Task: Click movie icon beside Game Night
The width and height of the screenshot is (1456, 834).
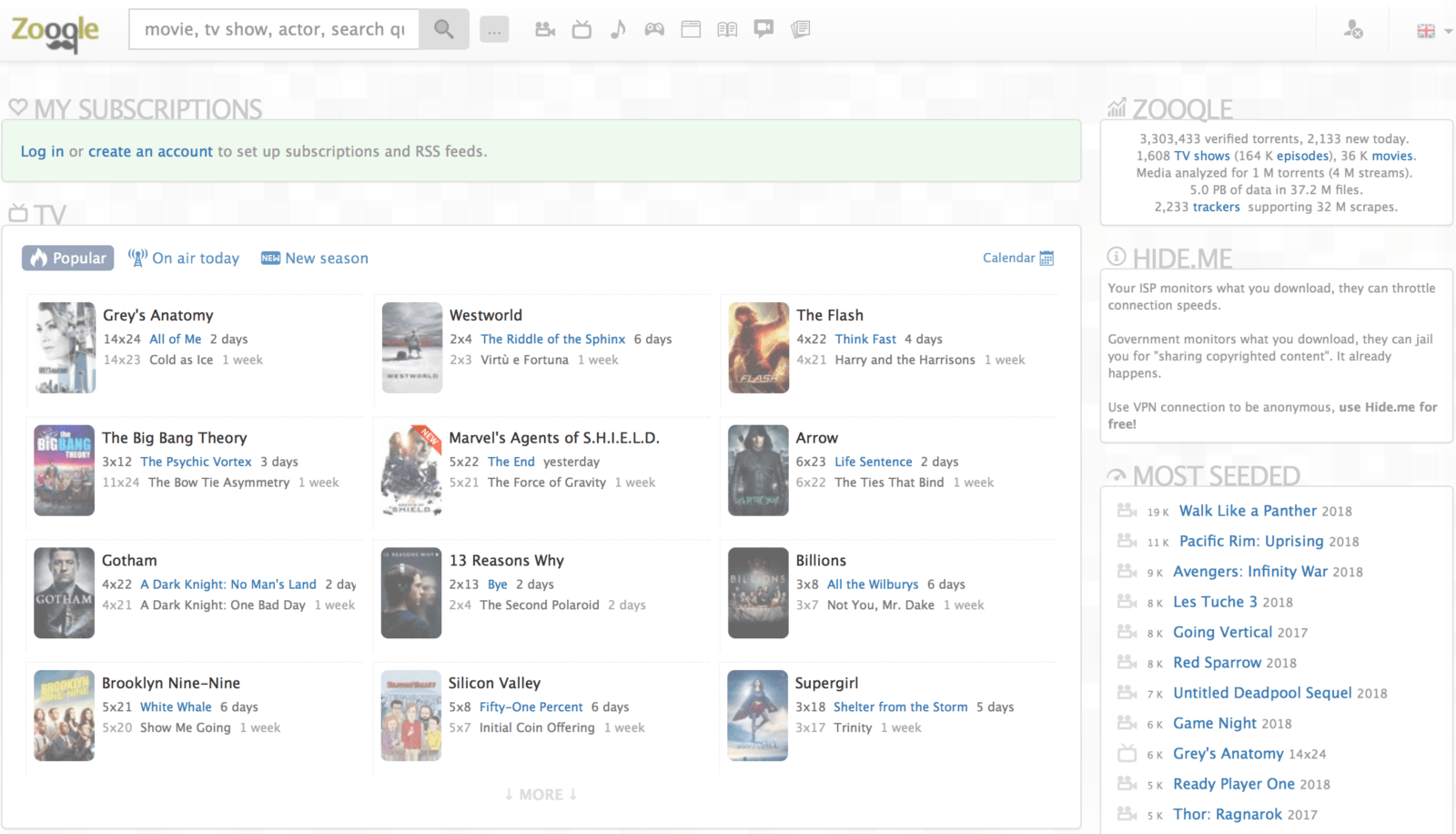Action: 1127,723
